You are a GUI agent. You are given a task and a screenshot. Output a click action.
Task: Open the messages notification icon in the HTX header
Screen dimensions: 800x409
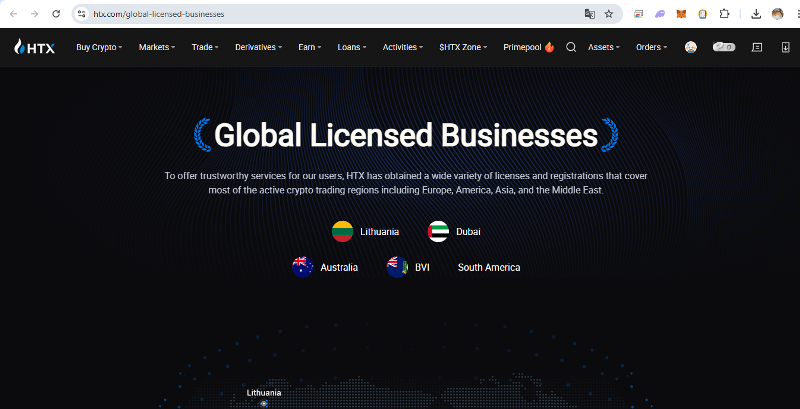click(x=758, y=47)
